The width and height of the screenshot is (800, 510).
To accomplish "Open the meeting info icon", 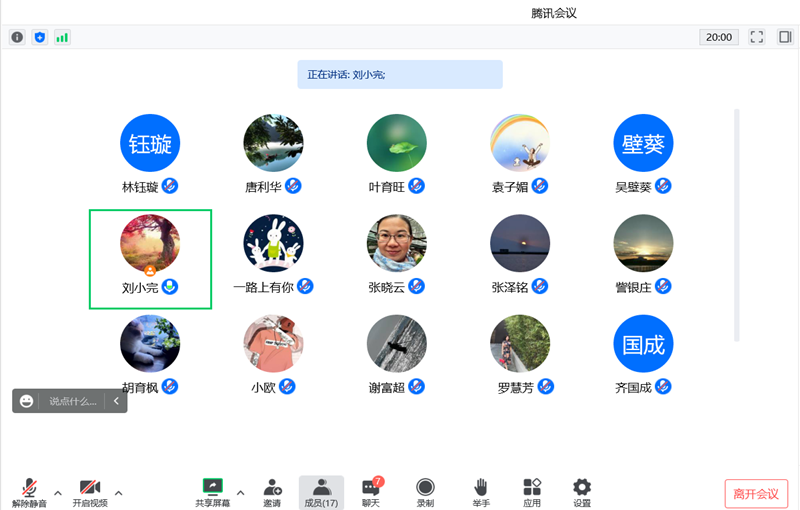I will click(x=17, y=37).
